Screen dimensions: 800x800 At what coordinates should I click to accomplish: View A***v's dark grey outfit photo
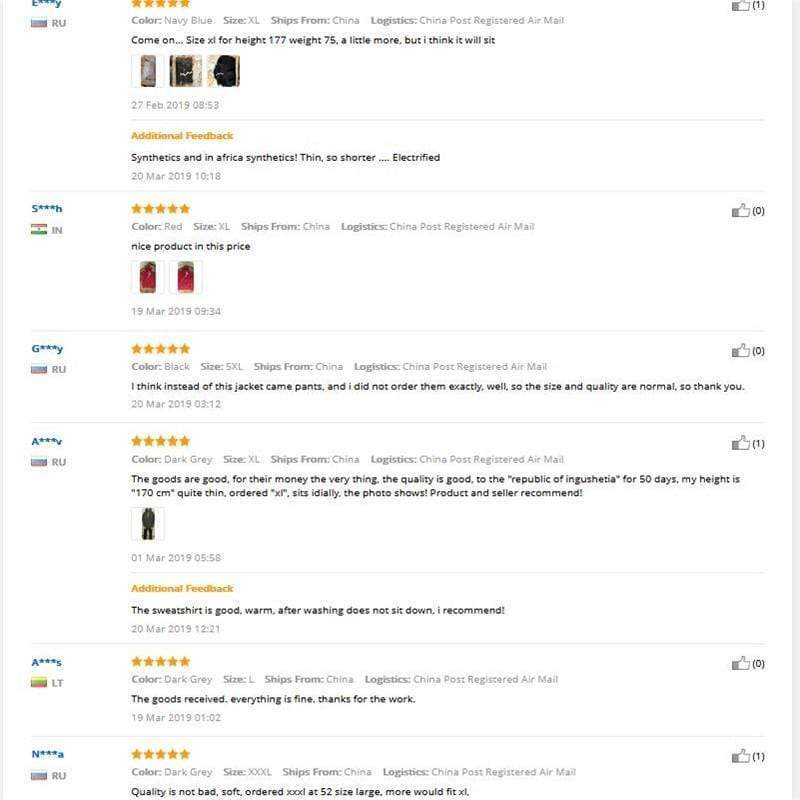click(148, 524)
